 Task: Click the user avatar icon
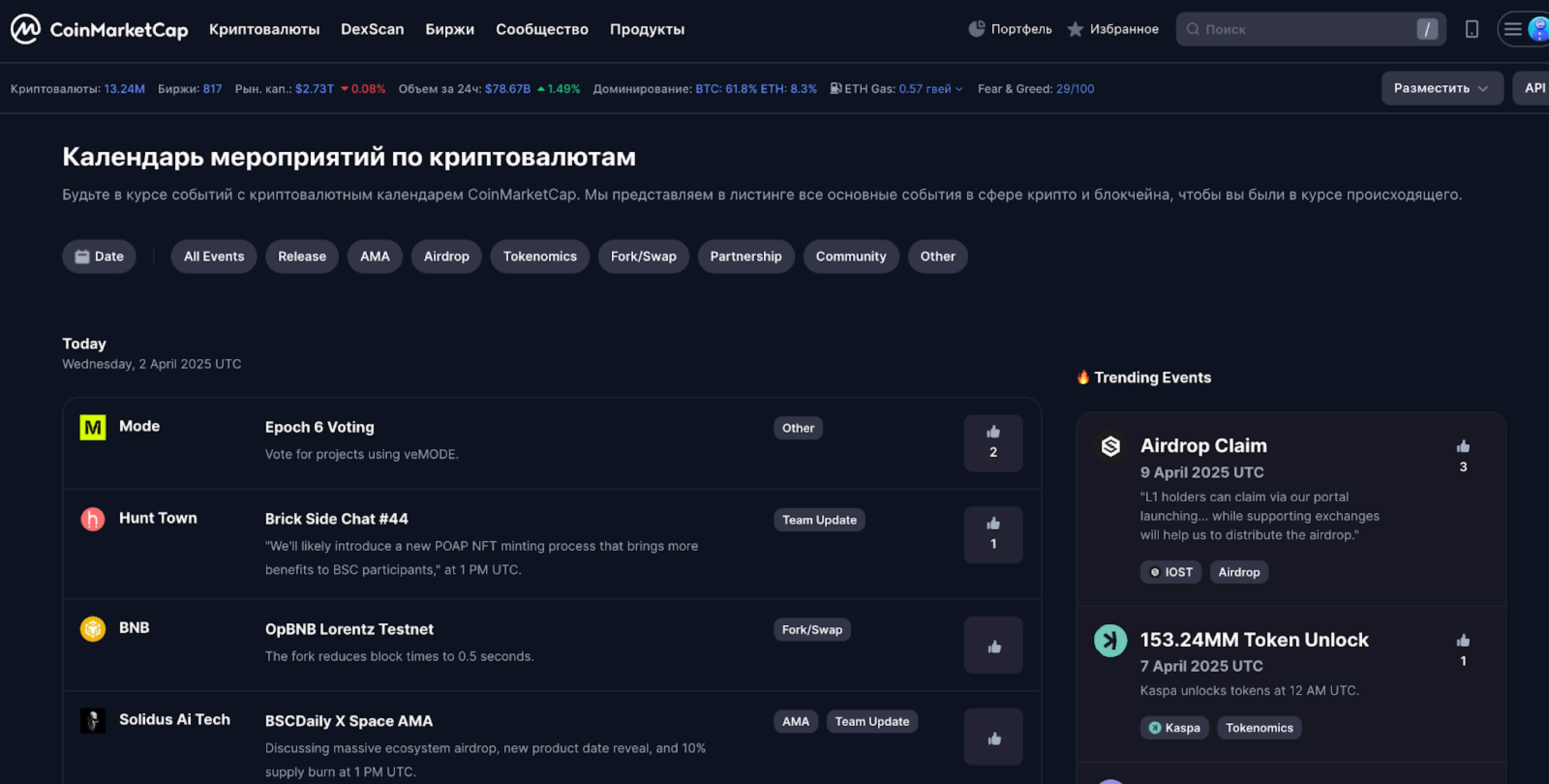(x=1539, y=29)
